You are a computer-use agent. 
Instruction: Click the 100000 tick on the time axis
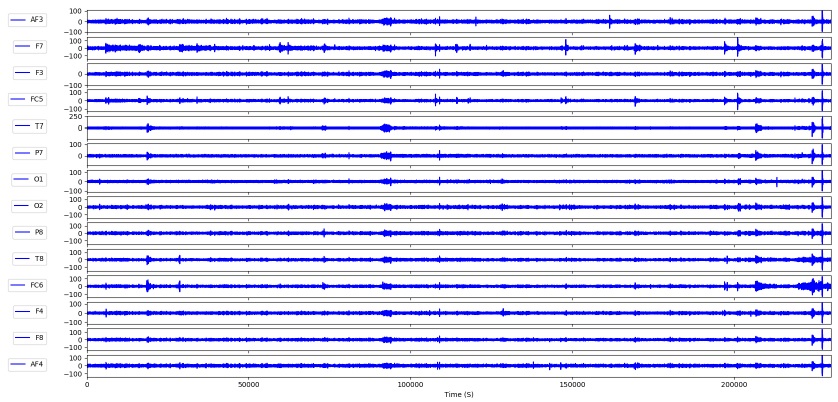point(410,384)
